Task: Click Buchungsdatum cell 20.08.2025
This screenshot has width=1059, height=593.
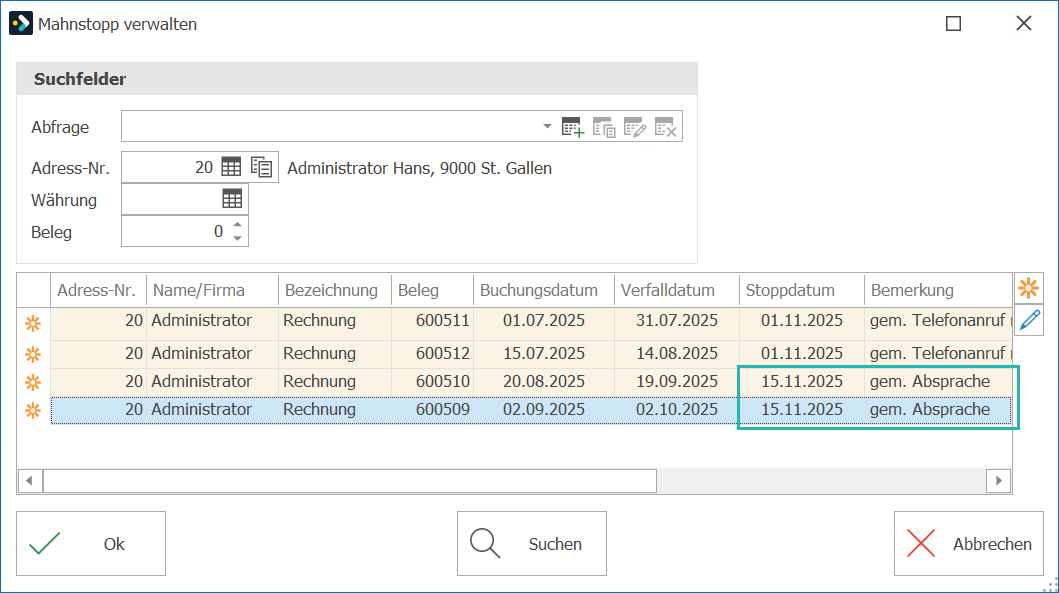Action: point(544,382)
